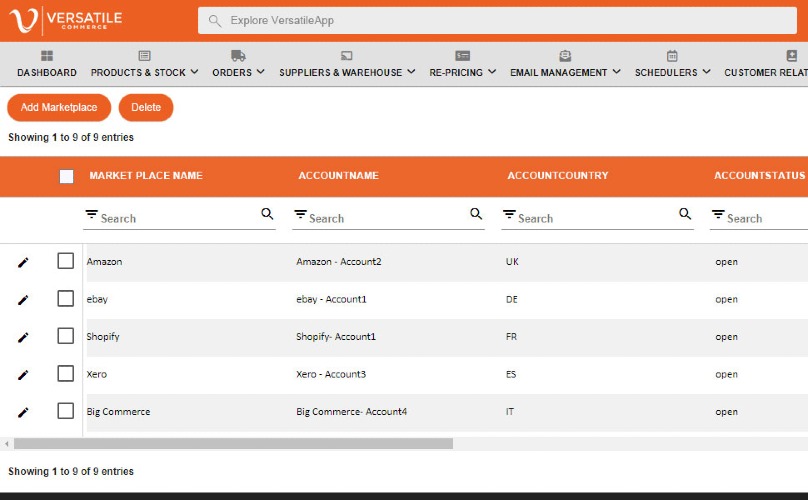Expand the Email Management chevron
Viewport: 808px width, 500px height.
617,72
